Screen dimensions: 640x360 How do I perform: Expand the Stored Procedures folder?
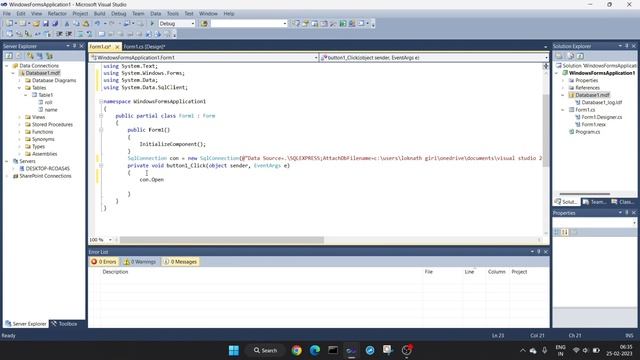(19, 124)
